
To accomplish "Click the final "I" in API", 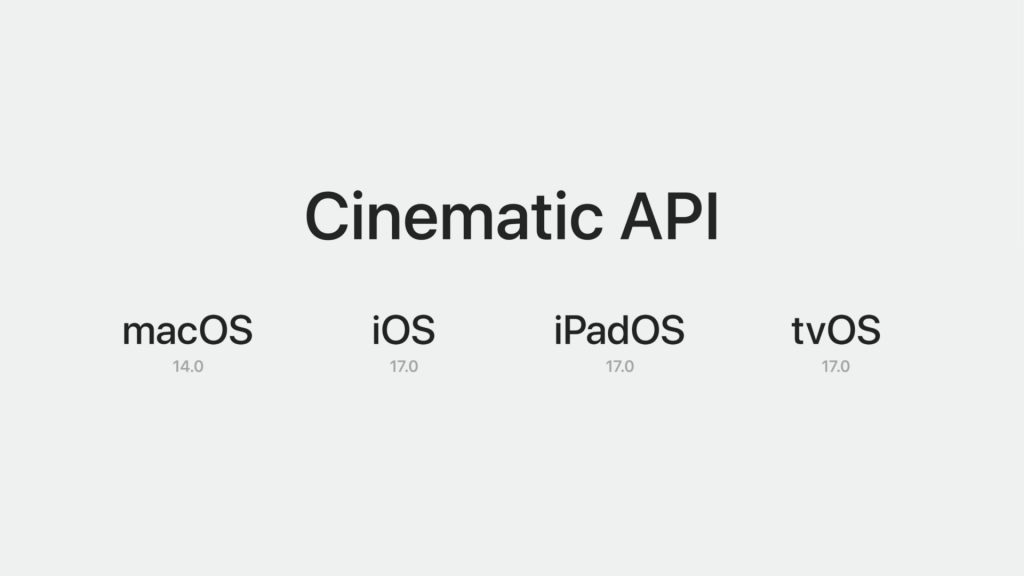I will (711, 217).
